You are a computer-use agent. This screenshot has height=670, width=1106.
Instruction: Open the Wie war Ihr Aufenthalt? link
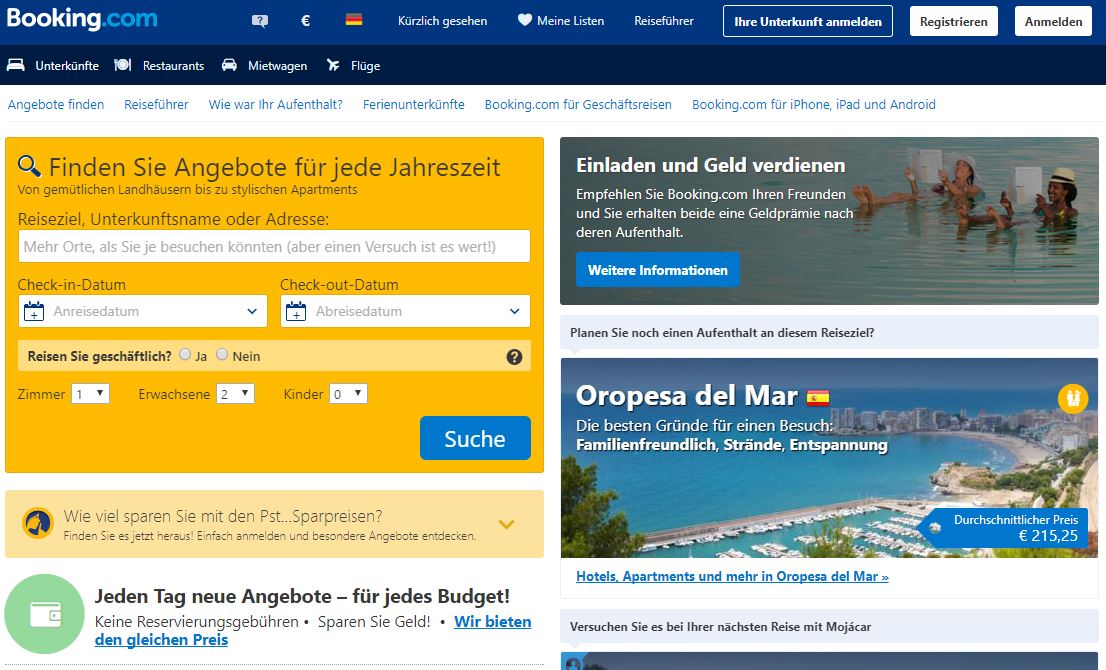(276, 104)
